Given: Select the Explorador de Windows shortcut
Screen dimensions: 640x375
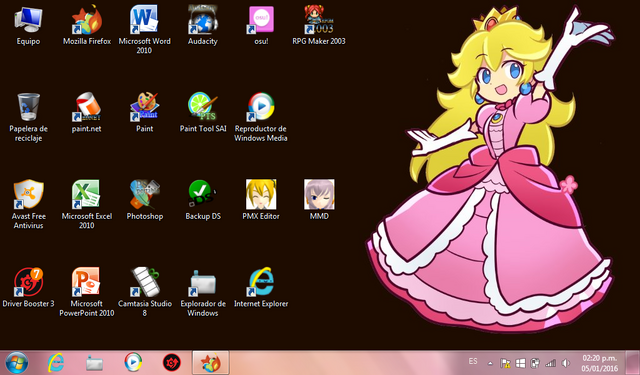Looking at the screenshot, I should coord(203,292).
